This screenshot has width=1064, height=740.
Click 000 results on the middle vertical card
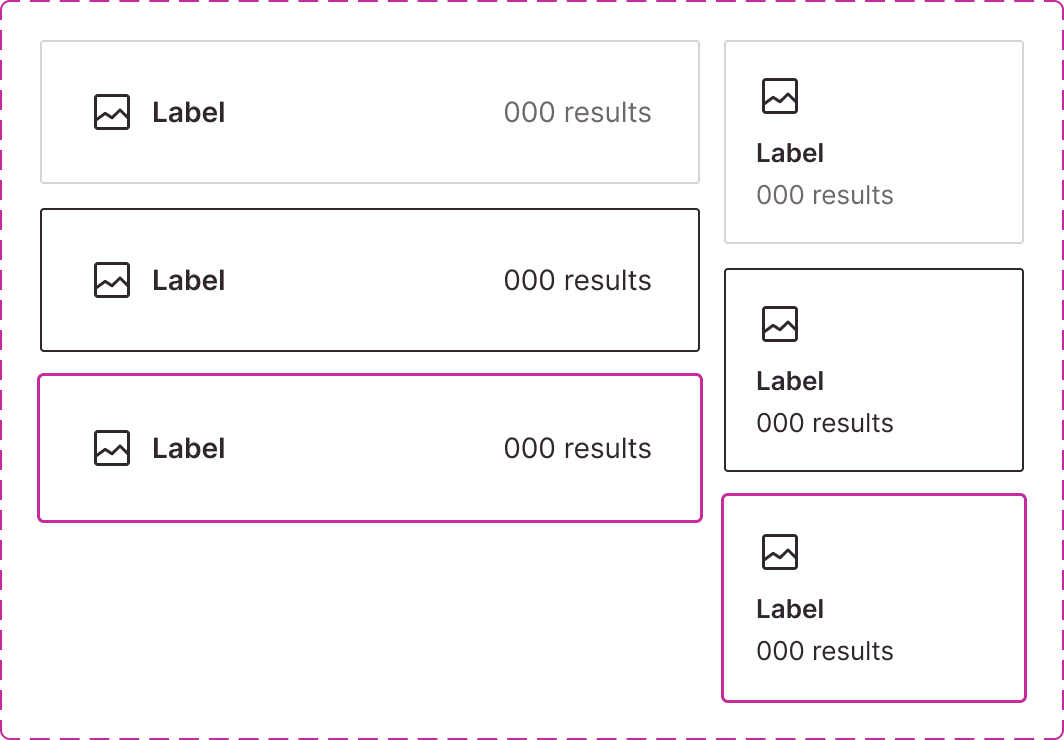824,423
